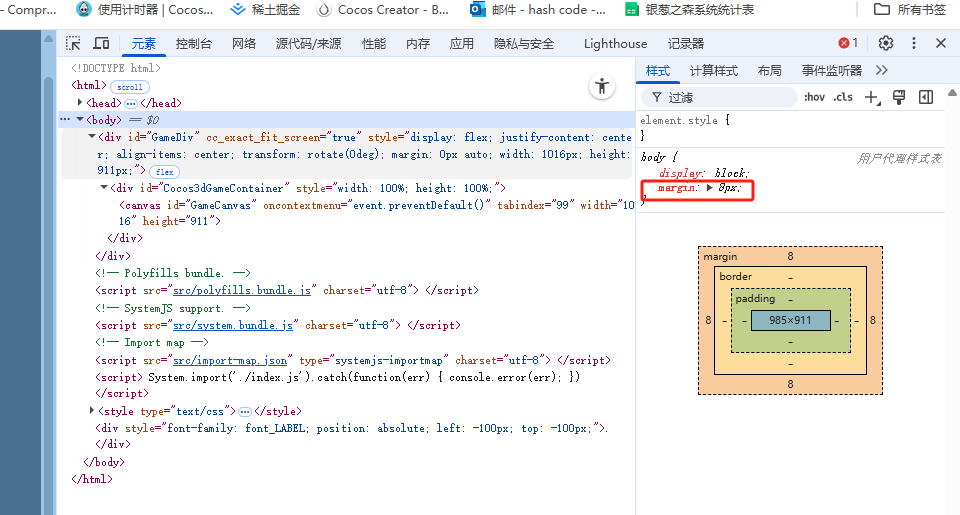The height and width of the screenshot is (515, 960).
Task: Switch to the 隐私与安全 tab
Action: coord(523,43)
